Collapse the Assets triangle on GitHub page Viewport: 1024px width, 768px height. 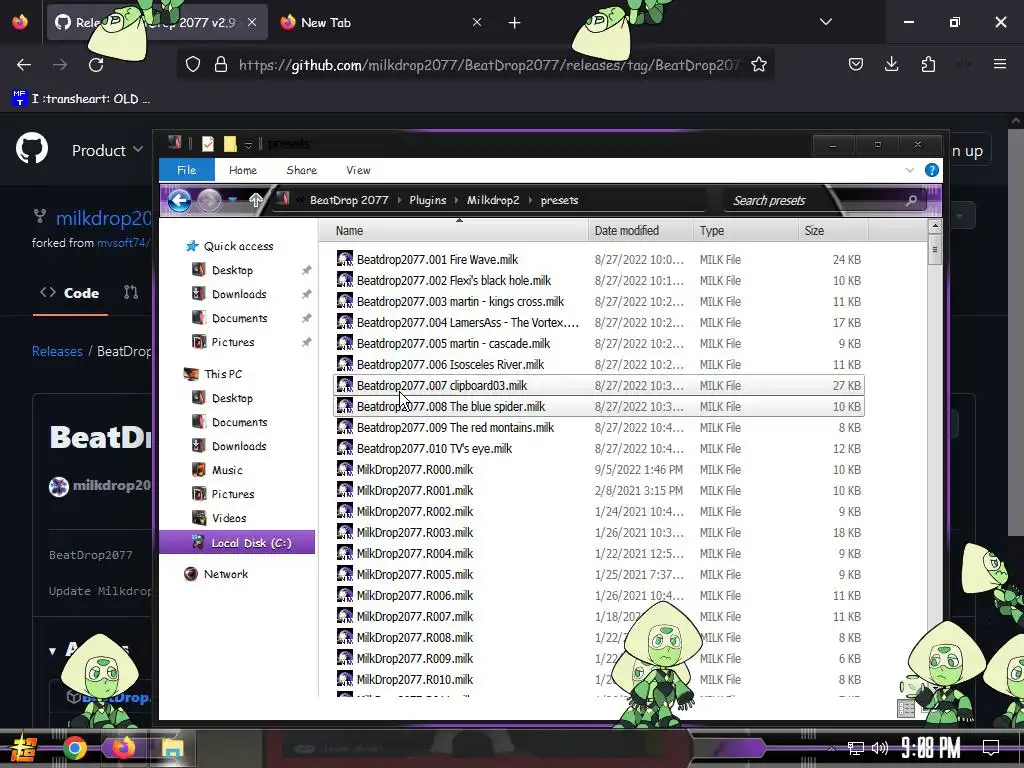click(x=52, y=650)
